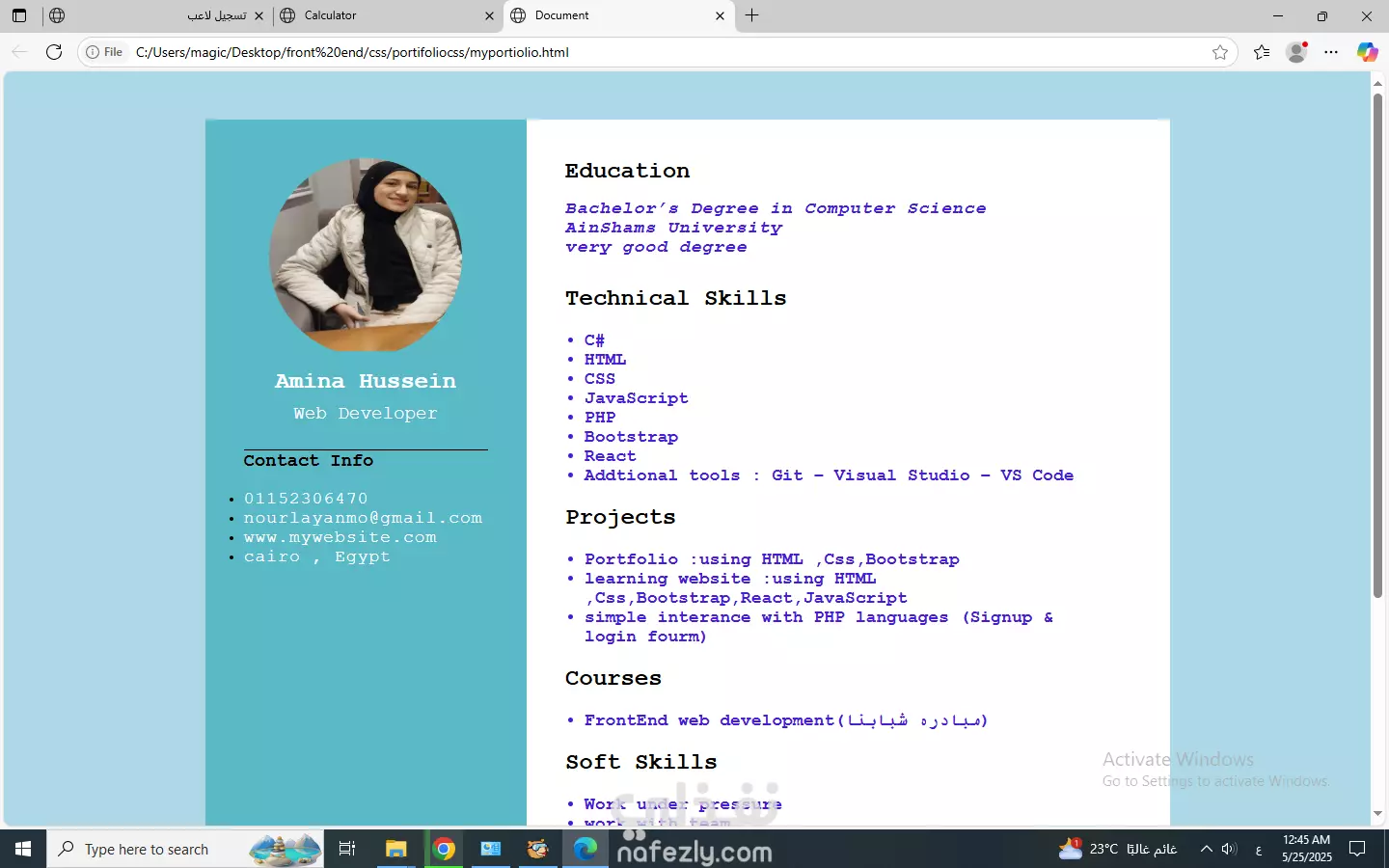
Task: Open Microsoft Edge from the taskbar
Action: 586,849
